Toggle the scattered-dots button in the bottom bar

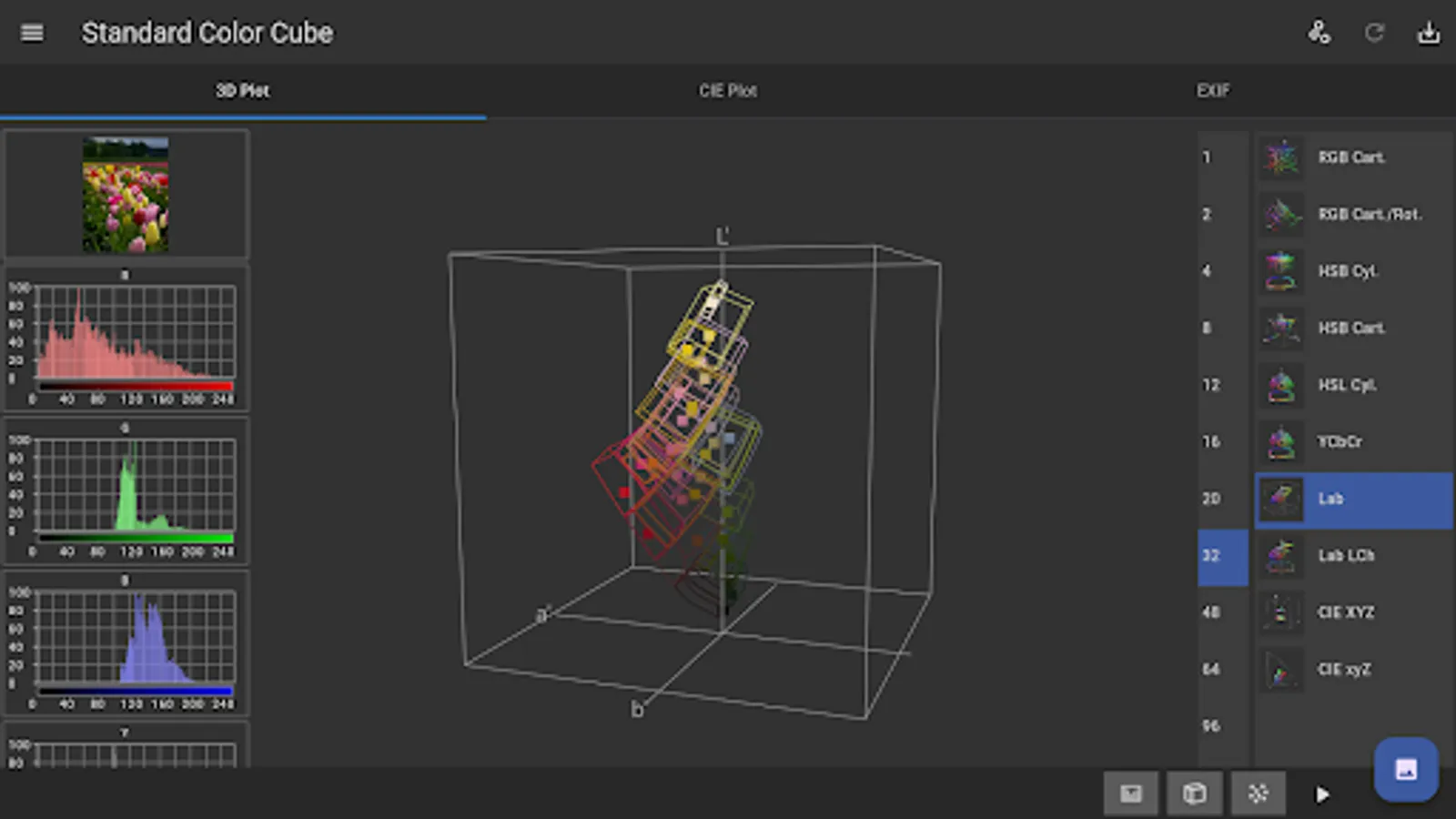pyautogui.click(x=1259, y=794)
